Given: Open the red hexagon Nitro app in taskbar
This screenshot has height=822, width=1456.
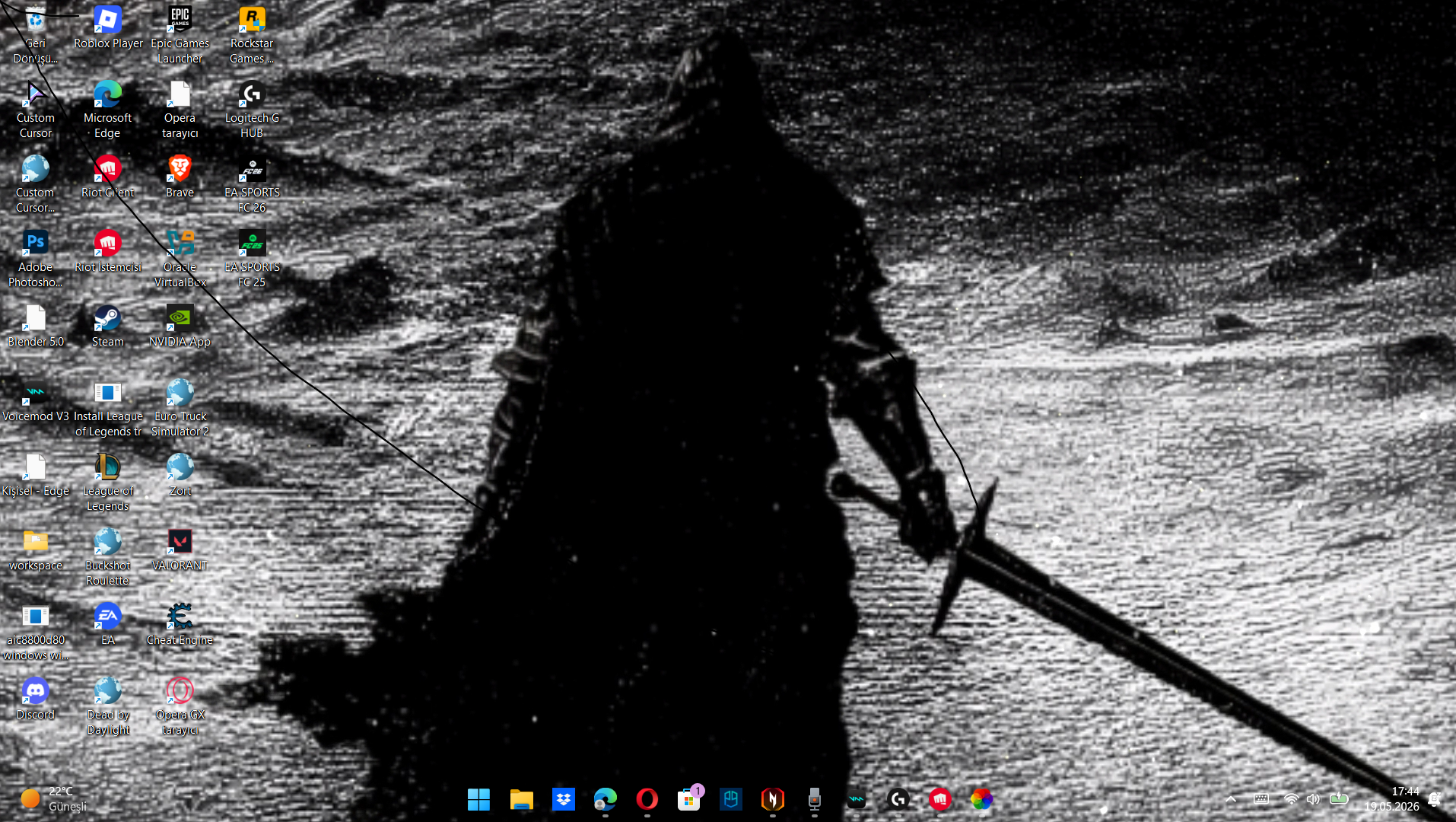Looking at the screenshot, I should point(772,799).
